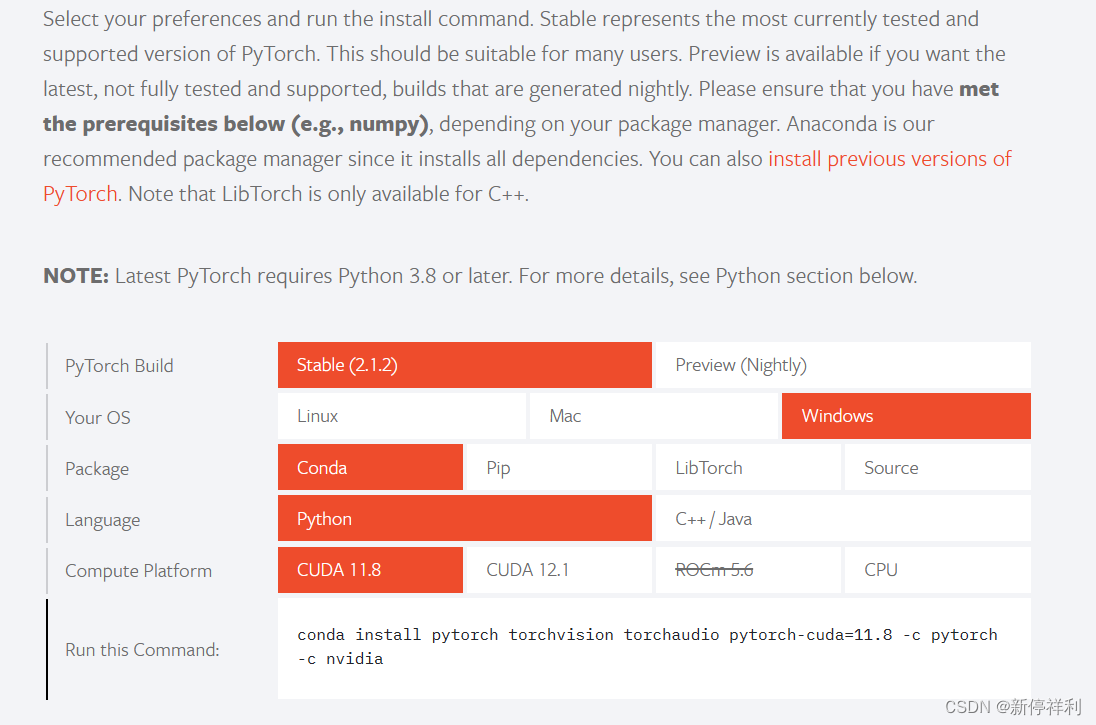This screenshot has height=725, width=1096.
Task: Select Linux as your OS
Action: pyautogui.click(x=401, y=416)
